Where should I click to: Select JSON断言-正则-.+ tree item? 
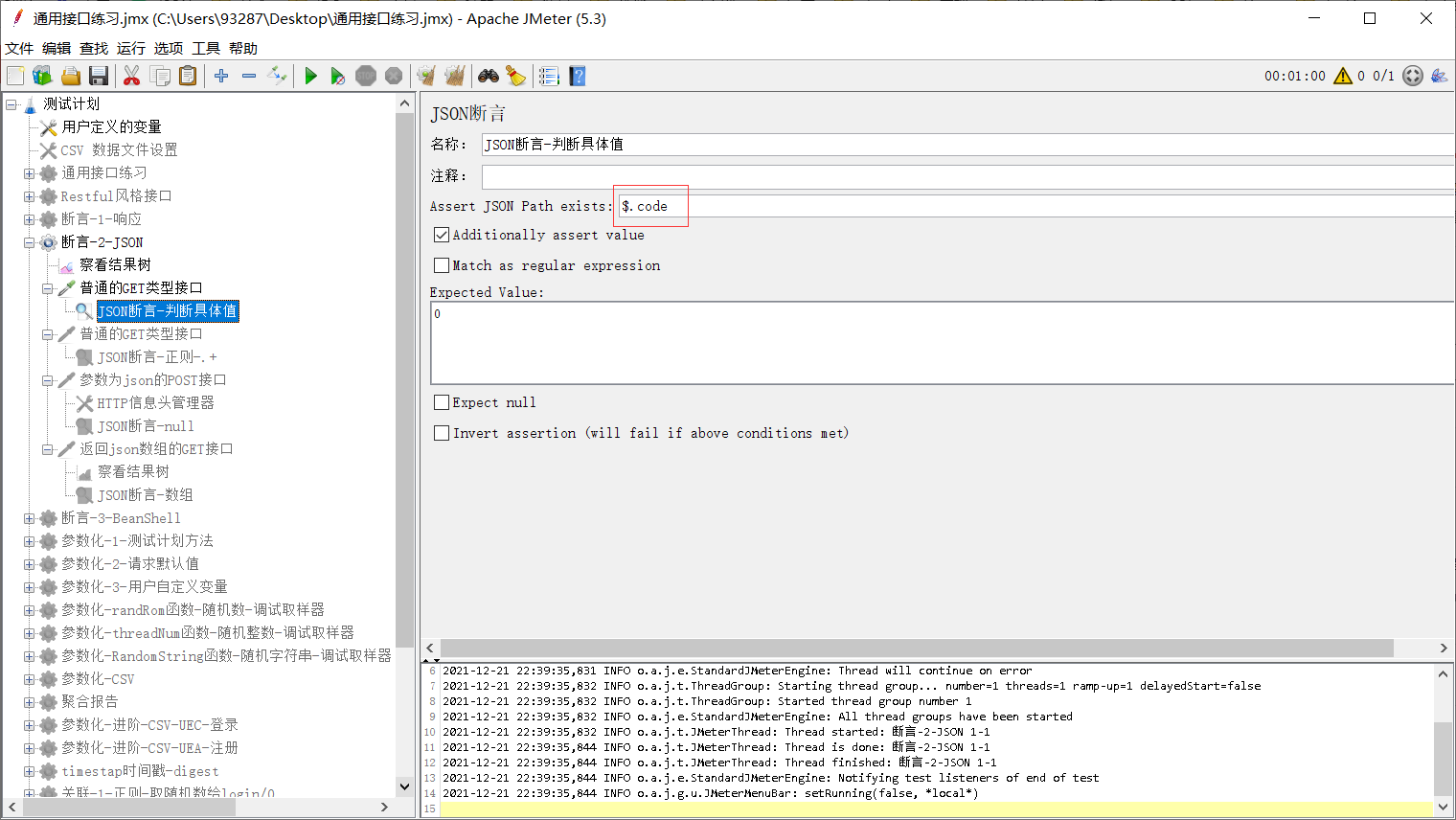click(x=157, y=356)
